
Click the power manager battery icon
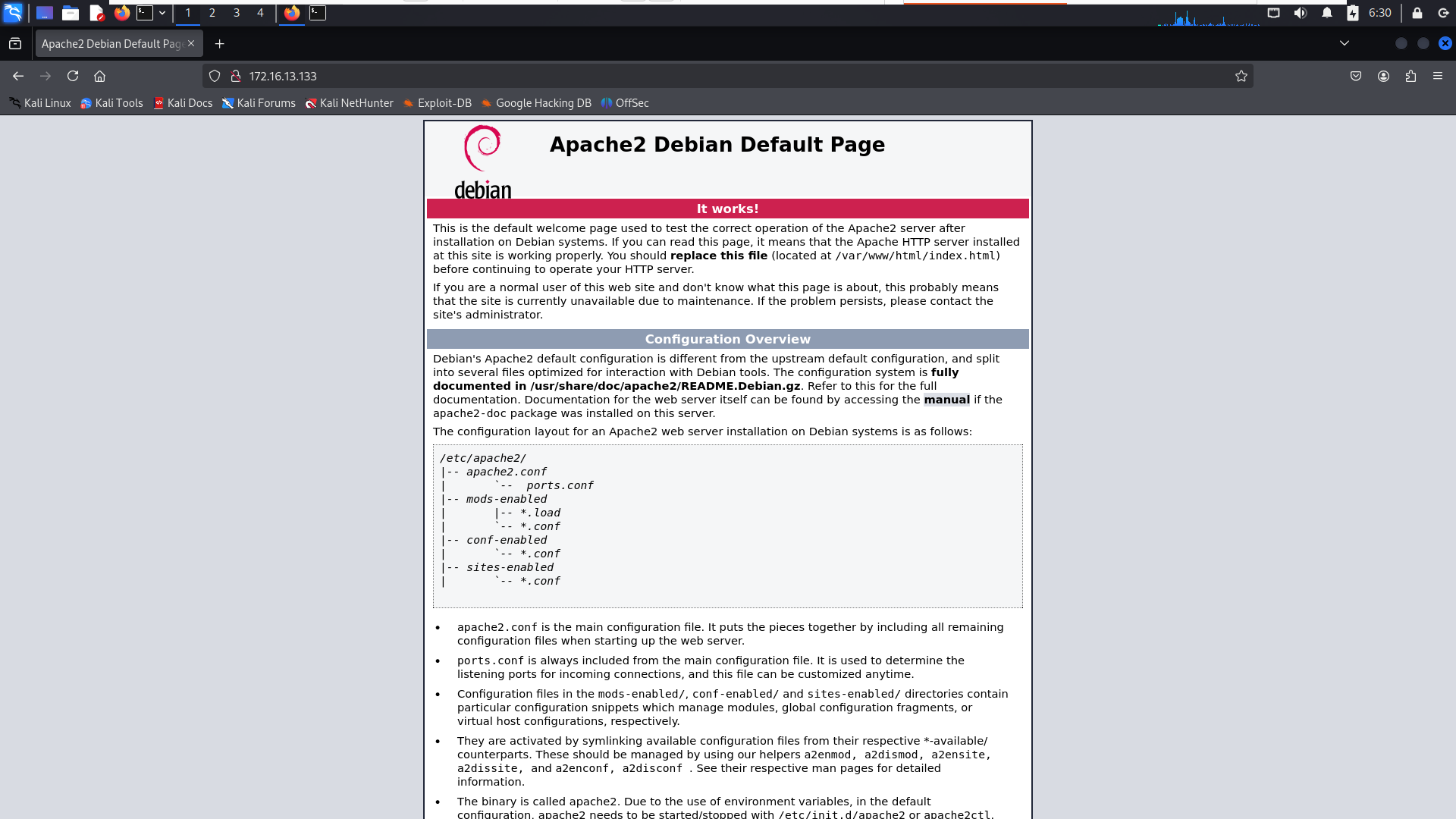pos(1353,13)
